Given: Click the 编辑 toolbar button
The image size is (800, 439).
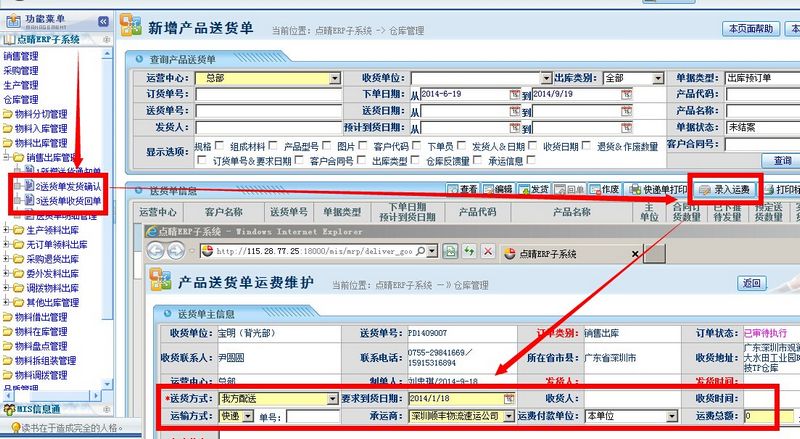Looking at the screenshot, I should click(x=497, y=189).
